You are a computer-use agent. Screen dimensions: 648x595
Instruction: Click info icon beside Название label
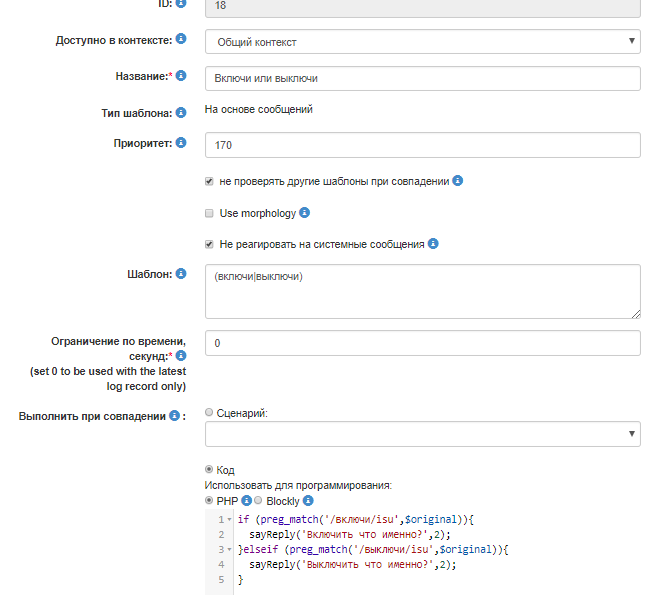[181, 76]
